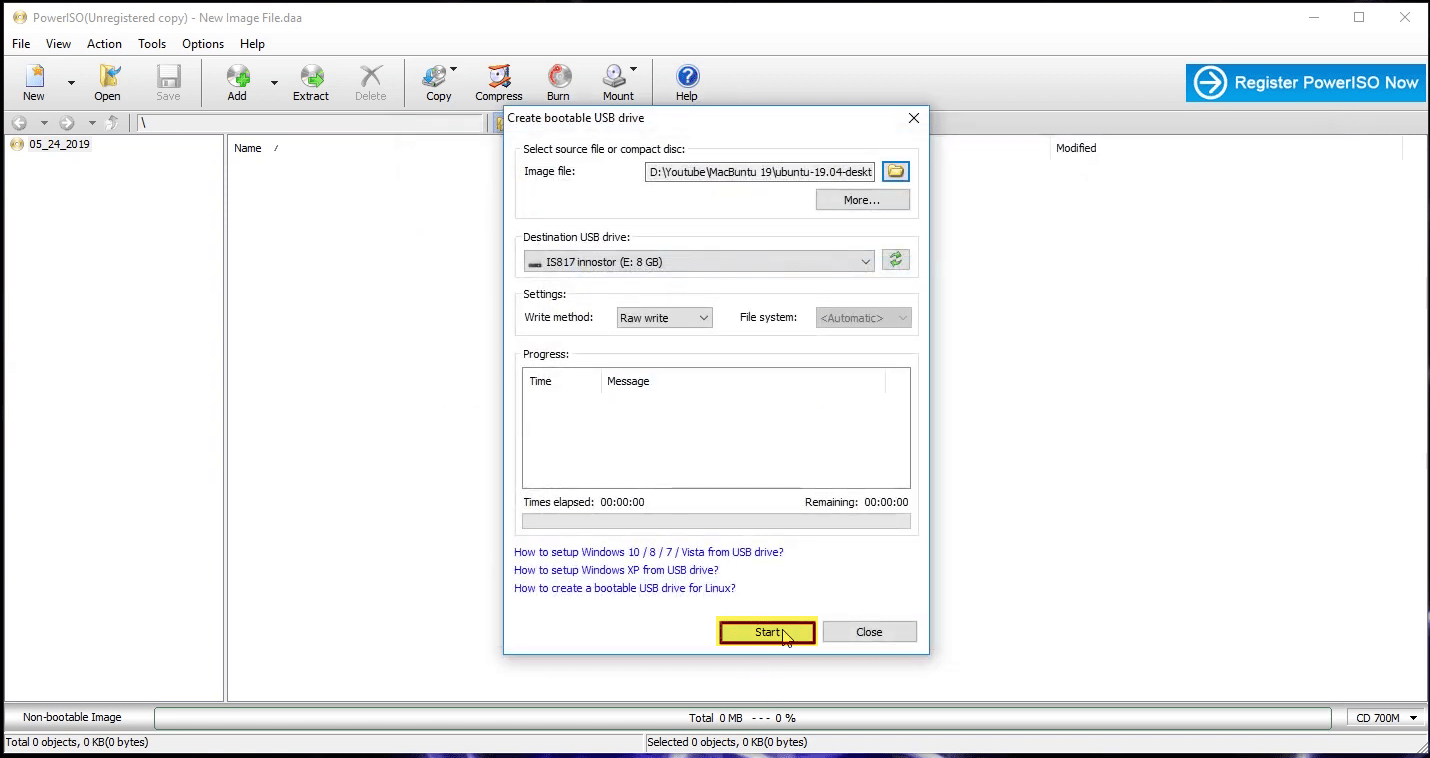
Task: Click "Total 0 objects, 0 KB(0 bytes)" status text
Action: pyautogui.click(x=77, y=742)
